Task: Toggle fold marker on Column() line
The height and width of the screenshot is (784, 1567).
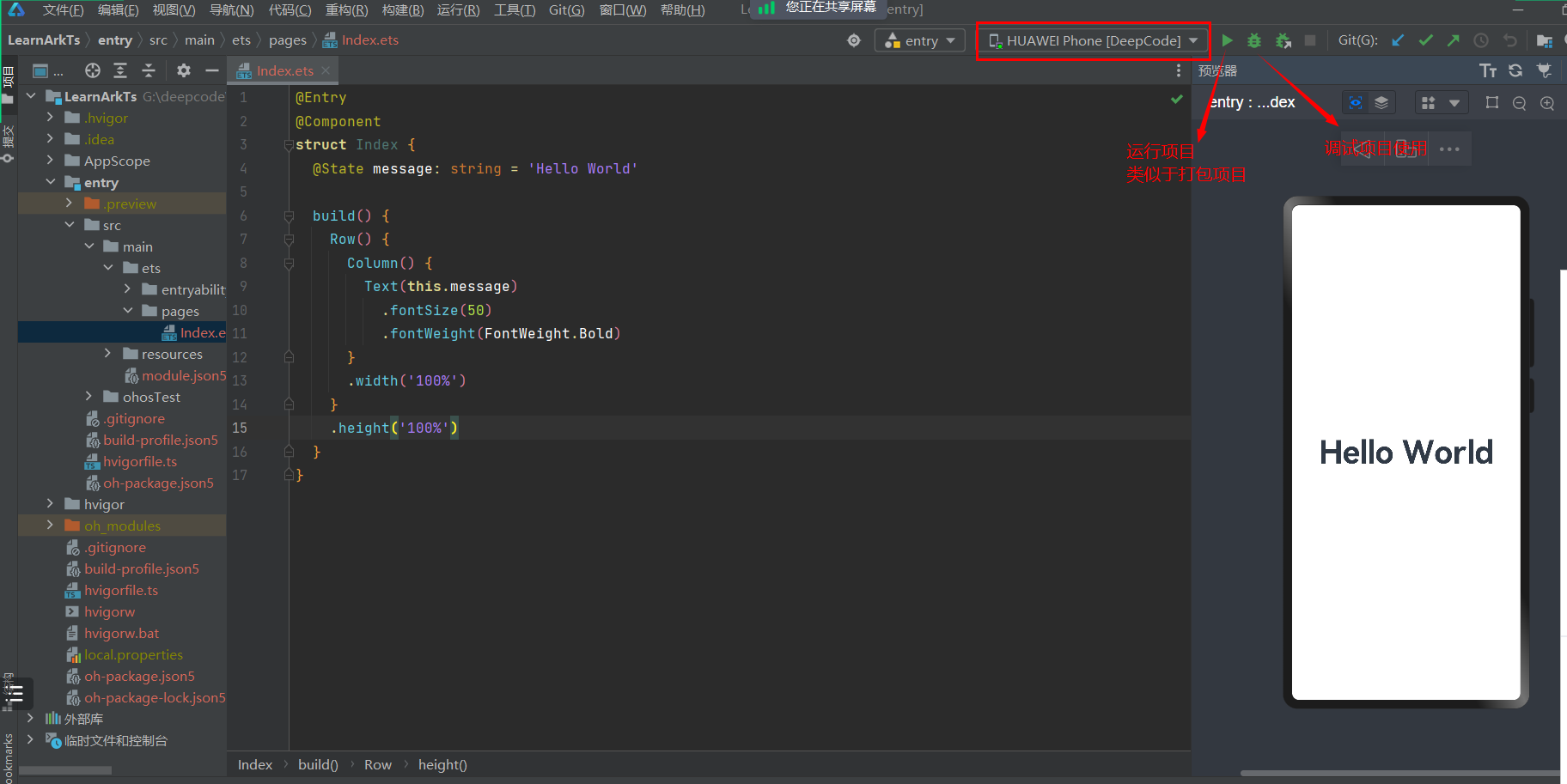Action: coord(289,264)
